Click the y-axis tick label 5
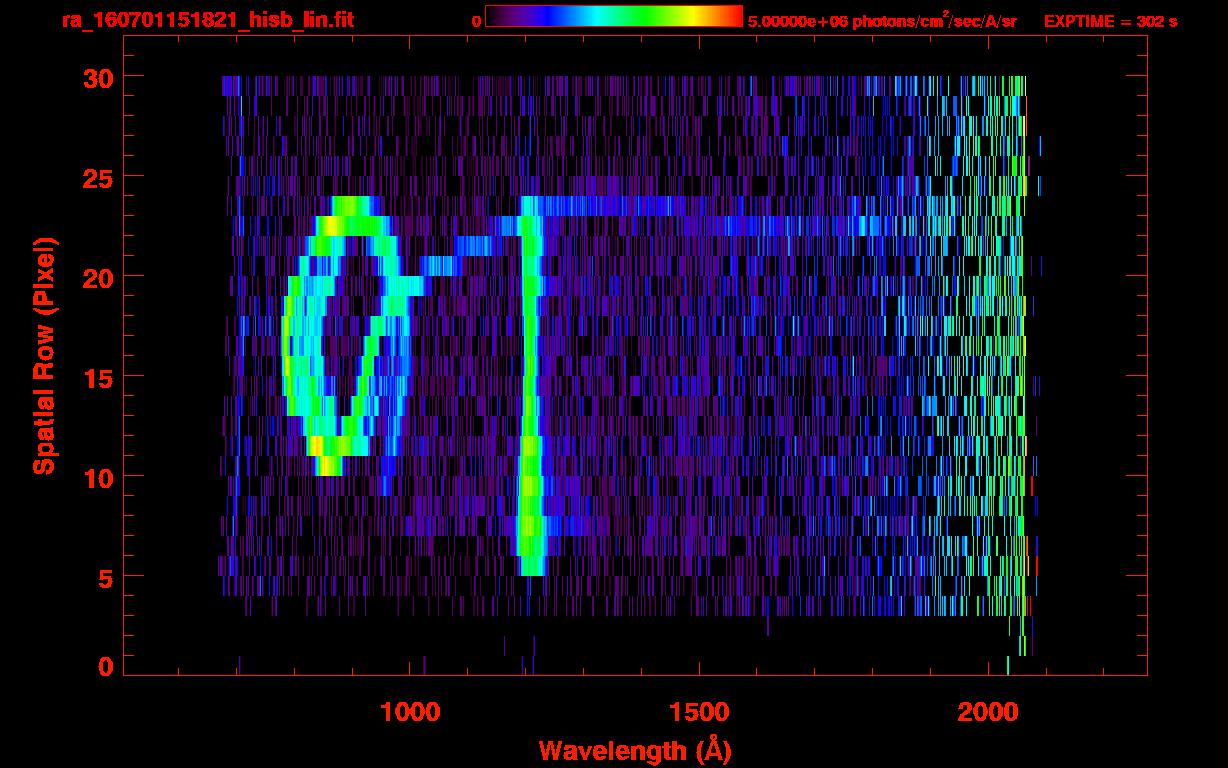Screen dimensions: 1228x768 click(106, 577)
